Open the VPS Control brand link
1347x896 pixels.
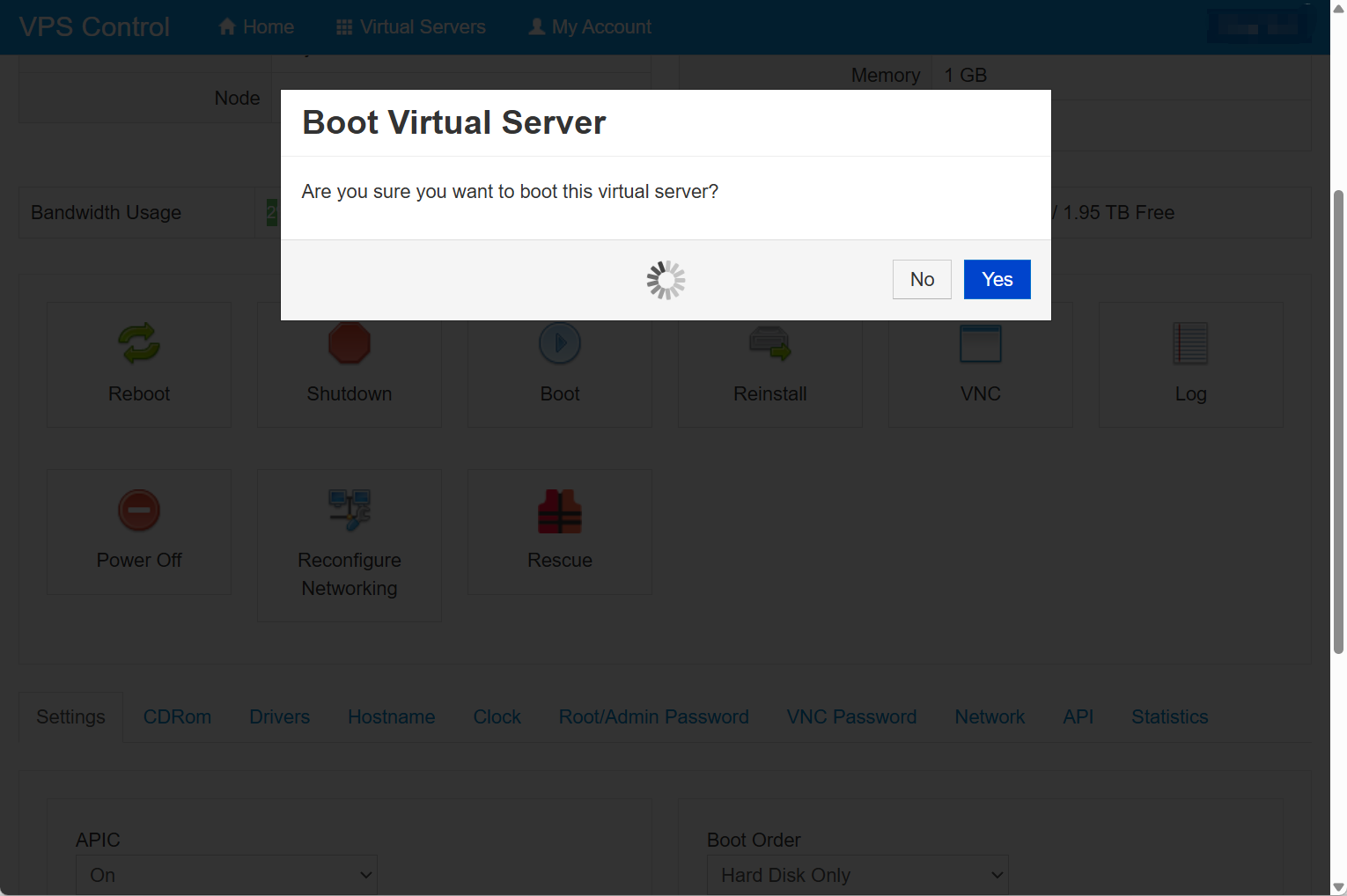(x=94, y=26)
